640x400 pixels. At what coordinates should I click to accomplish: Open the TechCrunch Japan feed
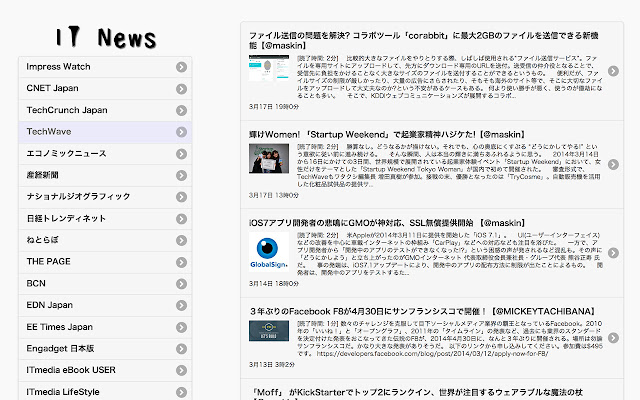[x=105, y=110]
